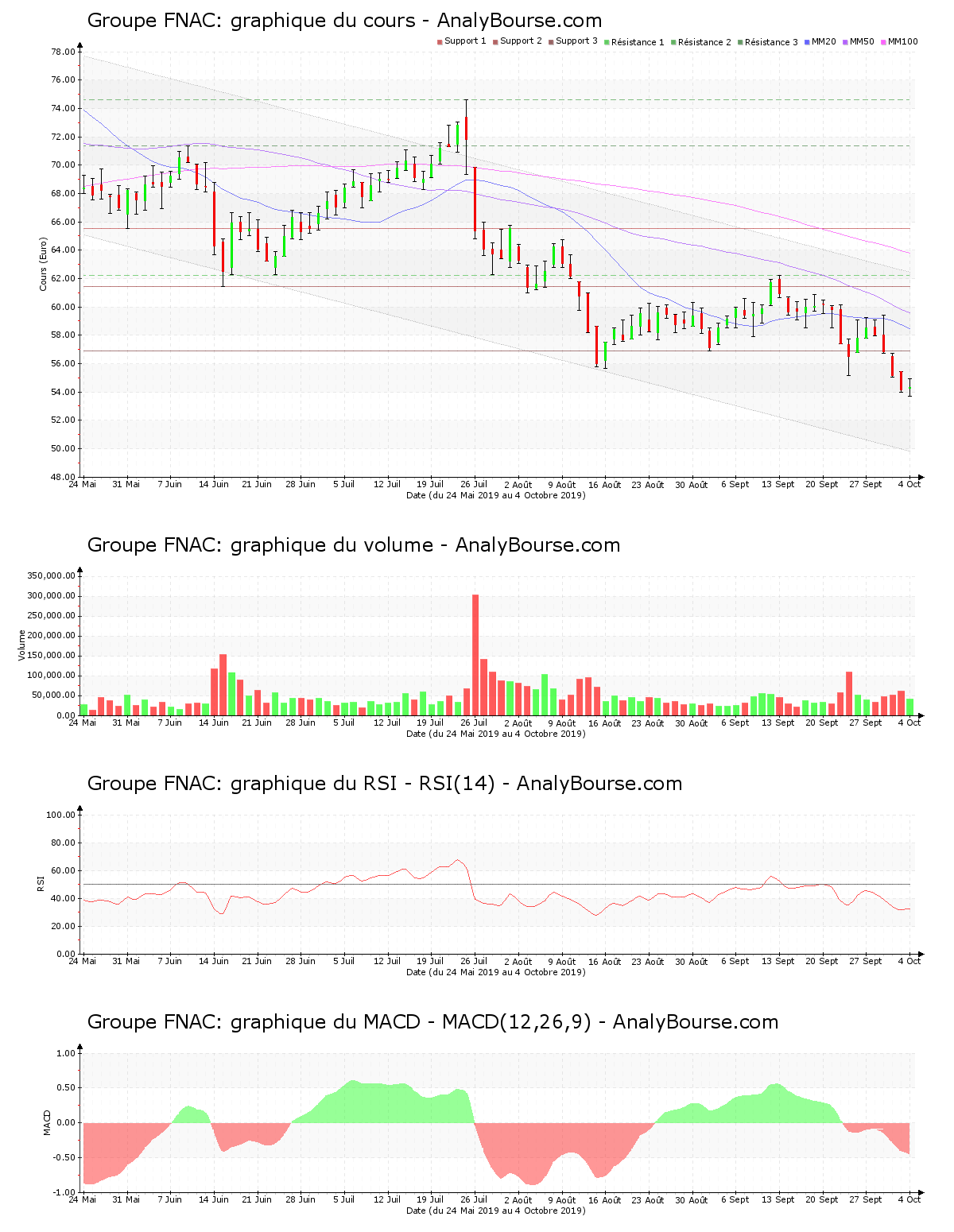This screenshot has height=1232, width=954.
Task: Select the MM50 legend label
Action: (862, 41)
